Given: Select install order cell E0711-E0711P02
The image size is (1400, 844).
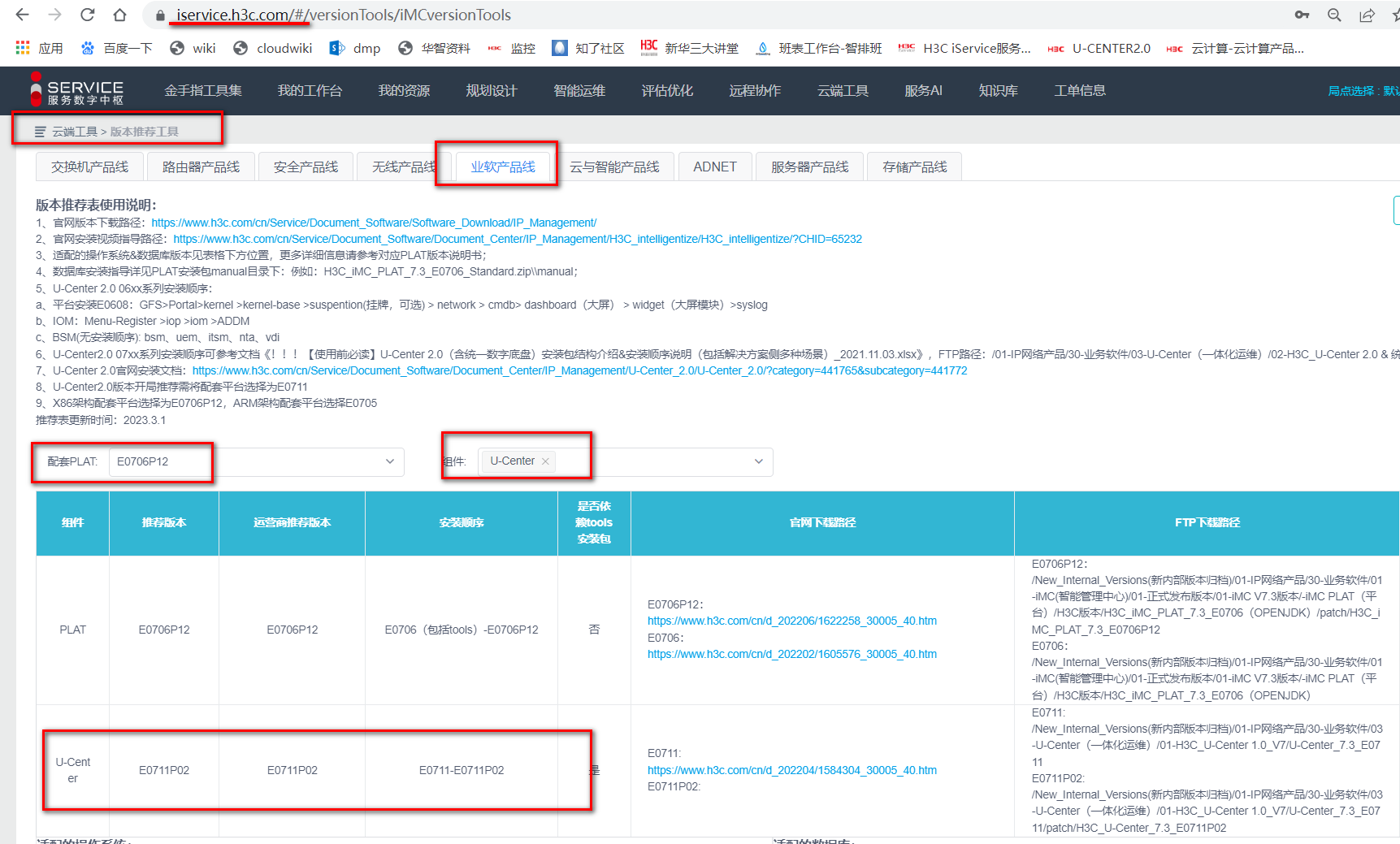Looking at the screenshot, I should coord(462,770).
